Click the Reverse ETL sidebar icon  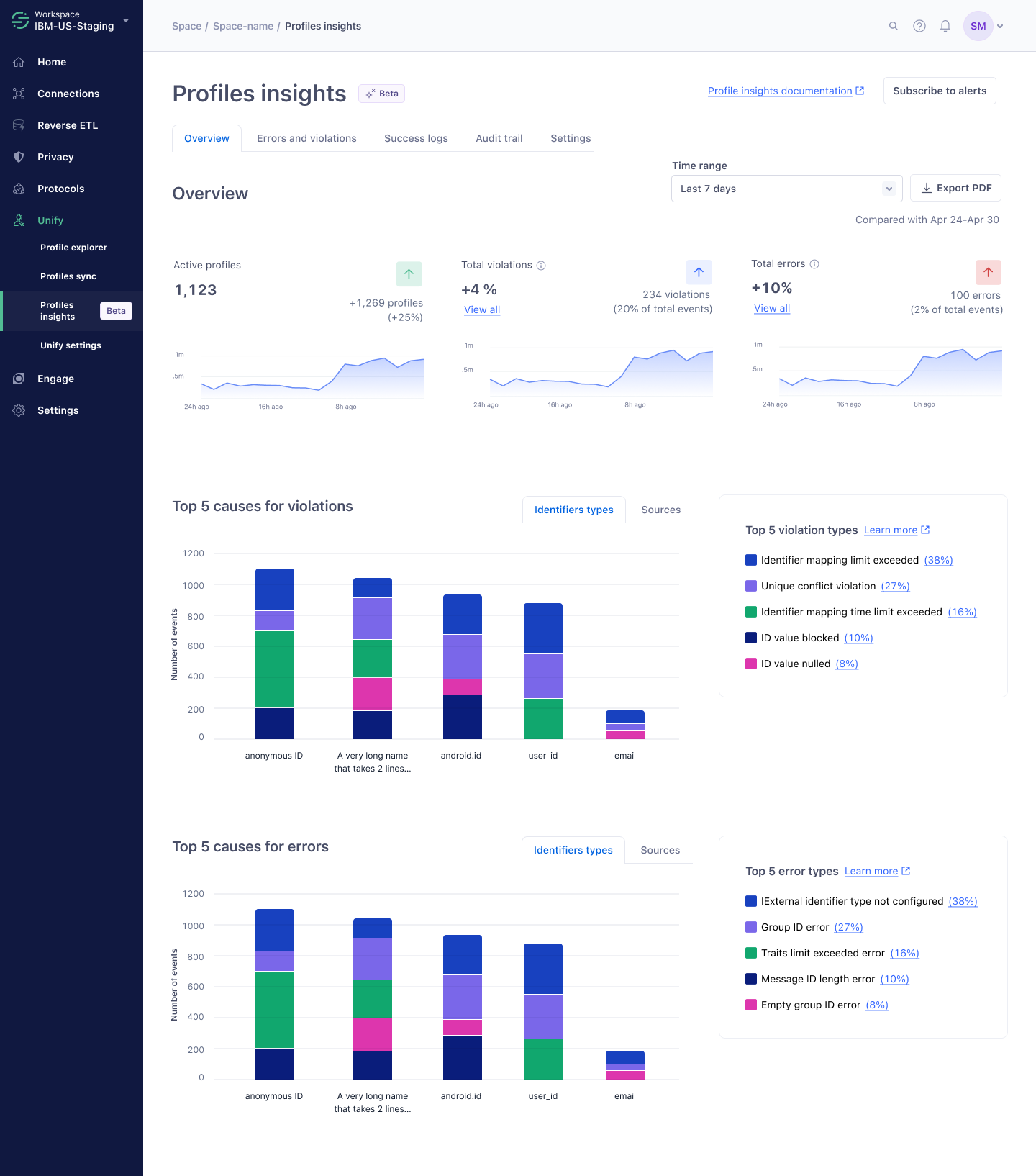19,125
